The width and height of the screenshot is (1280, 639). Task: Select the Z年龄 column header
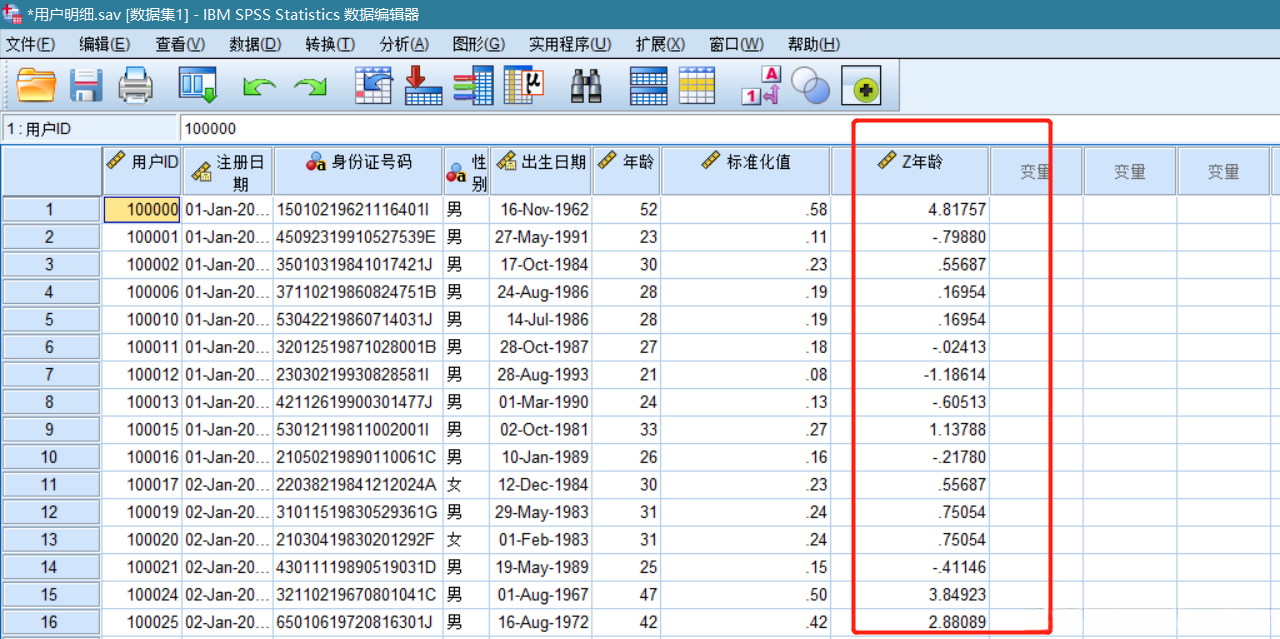(x=910, y=171)
